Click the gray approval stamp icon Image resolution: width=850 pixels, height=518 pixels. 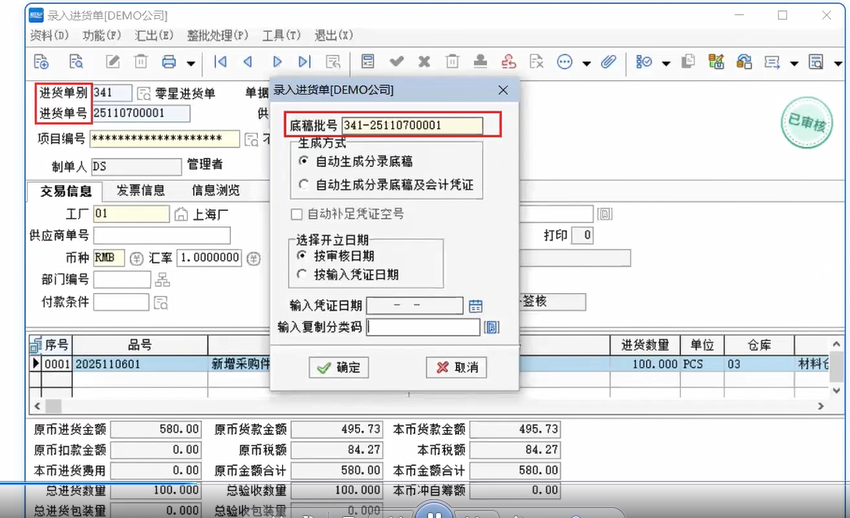480,61
